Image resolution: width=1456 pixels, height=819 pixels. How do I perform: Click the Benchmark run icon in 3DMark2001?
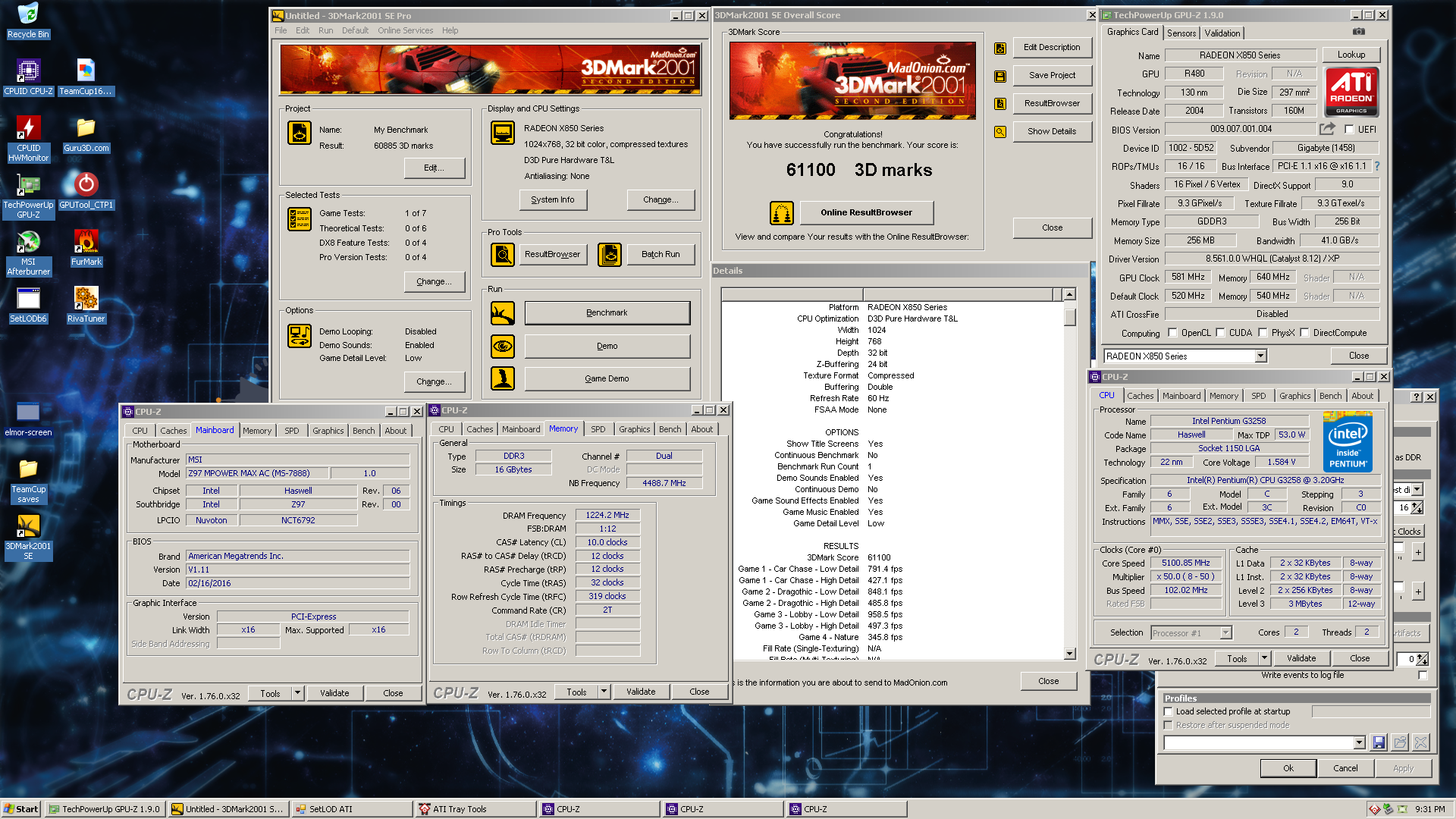tap(502, 312)
